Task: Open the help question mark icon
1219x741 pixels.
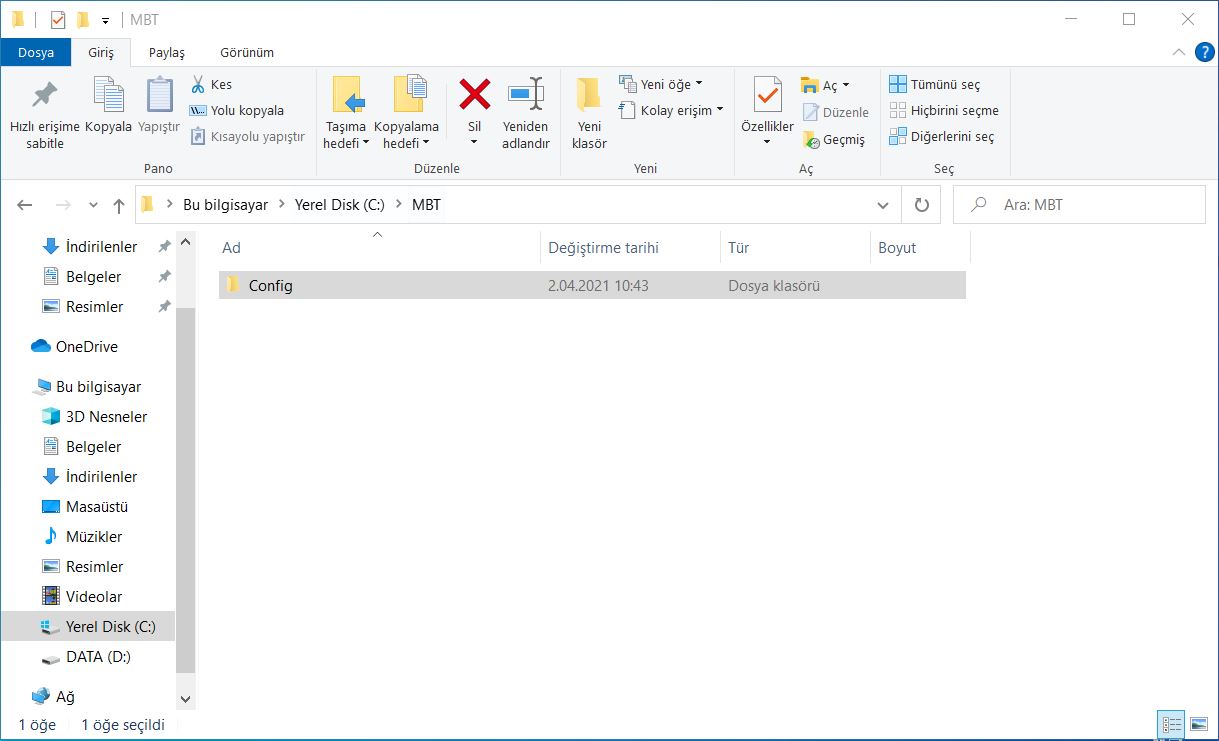Action: pyautogui.click(x=1204, y=52)
